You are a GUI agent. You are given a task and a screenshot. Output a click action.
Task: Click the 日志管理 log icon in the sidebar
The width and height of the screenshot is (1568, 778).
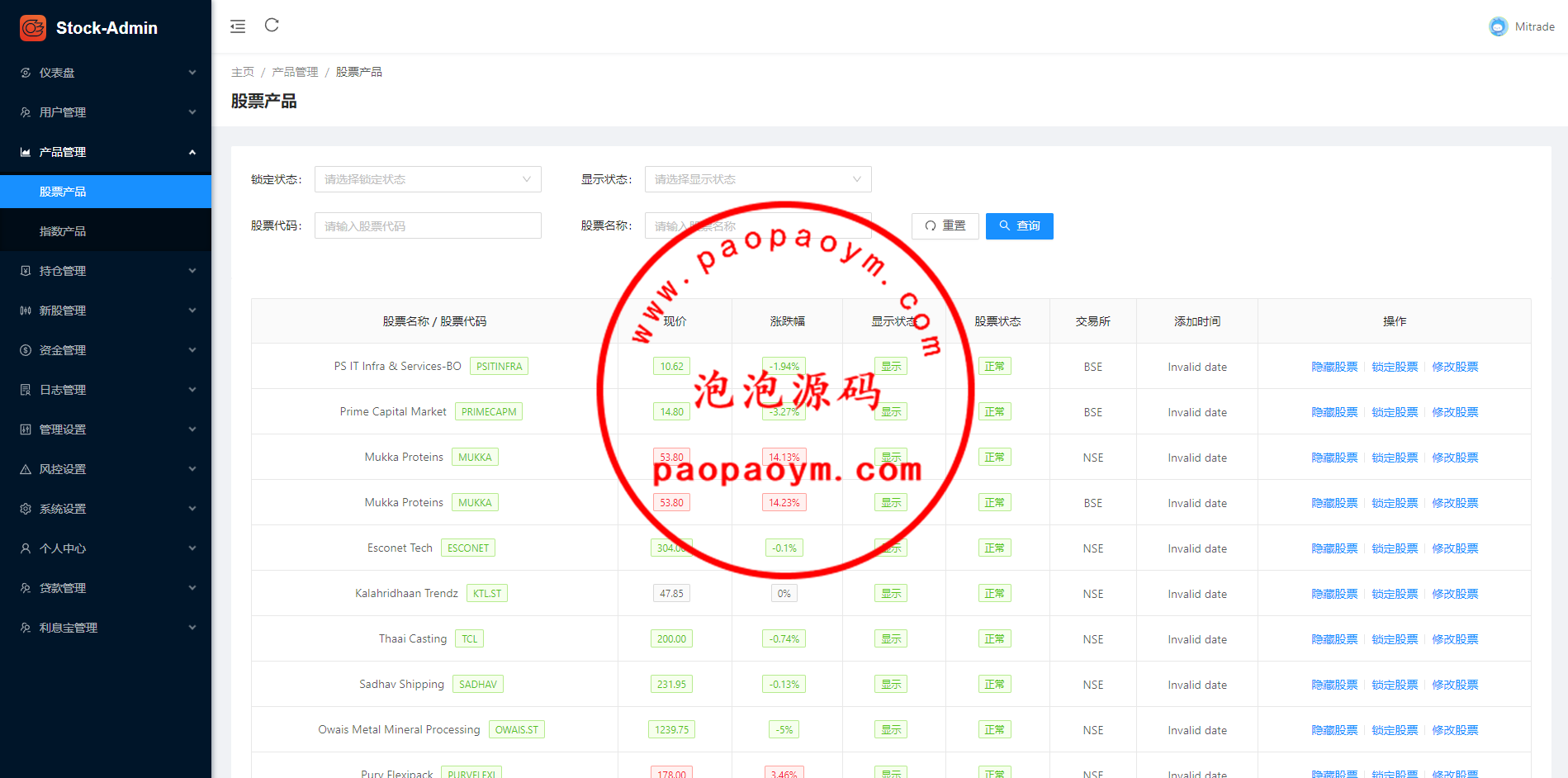(26, 390)
